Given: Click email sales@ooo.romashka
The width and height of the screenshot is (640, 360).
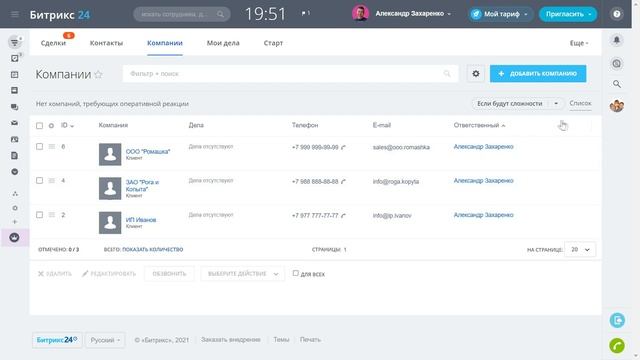Looking at the screenshot, I should (401, 147).
